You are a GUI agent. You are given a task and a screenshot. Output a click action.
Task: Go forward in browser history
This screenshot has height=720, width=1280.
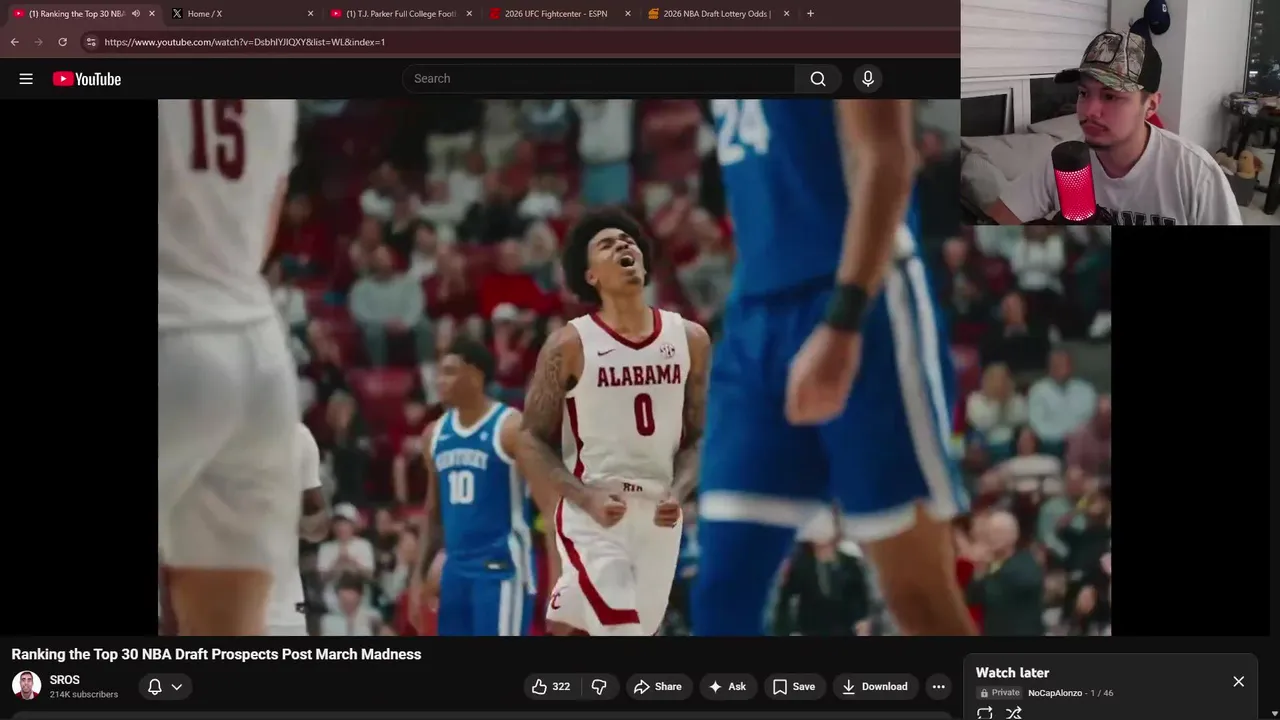point(38,42)
